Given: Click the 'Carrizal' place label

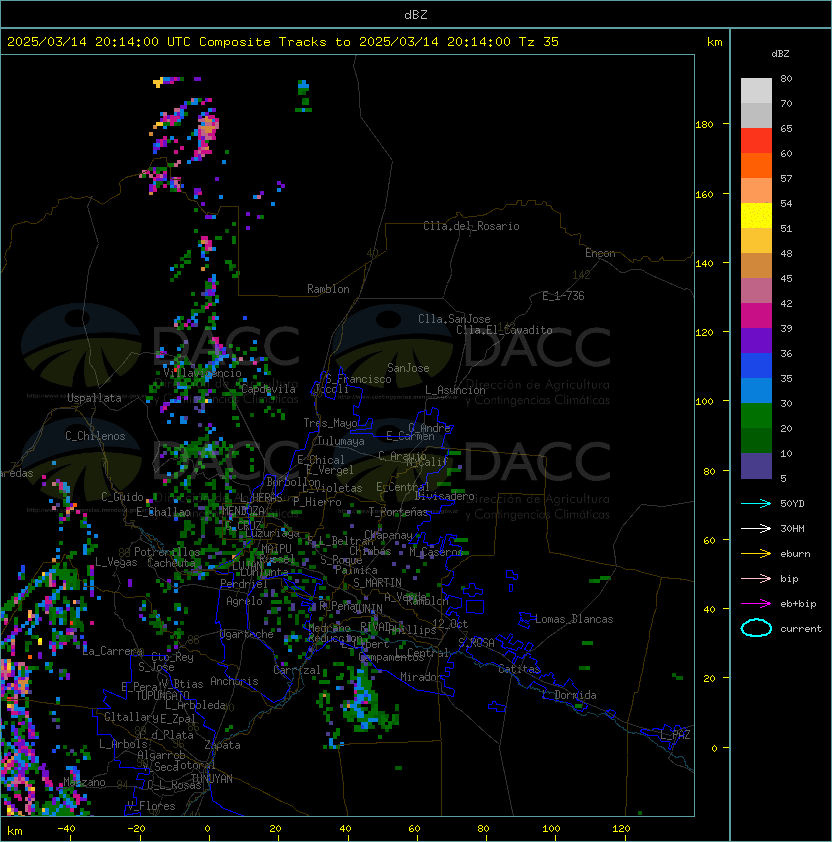Looking at the screenshot, I should 297,670.
